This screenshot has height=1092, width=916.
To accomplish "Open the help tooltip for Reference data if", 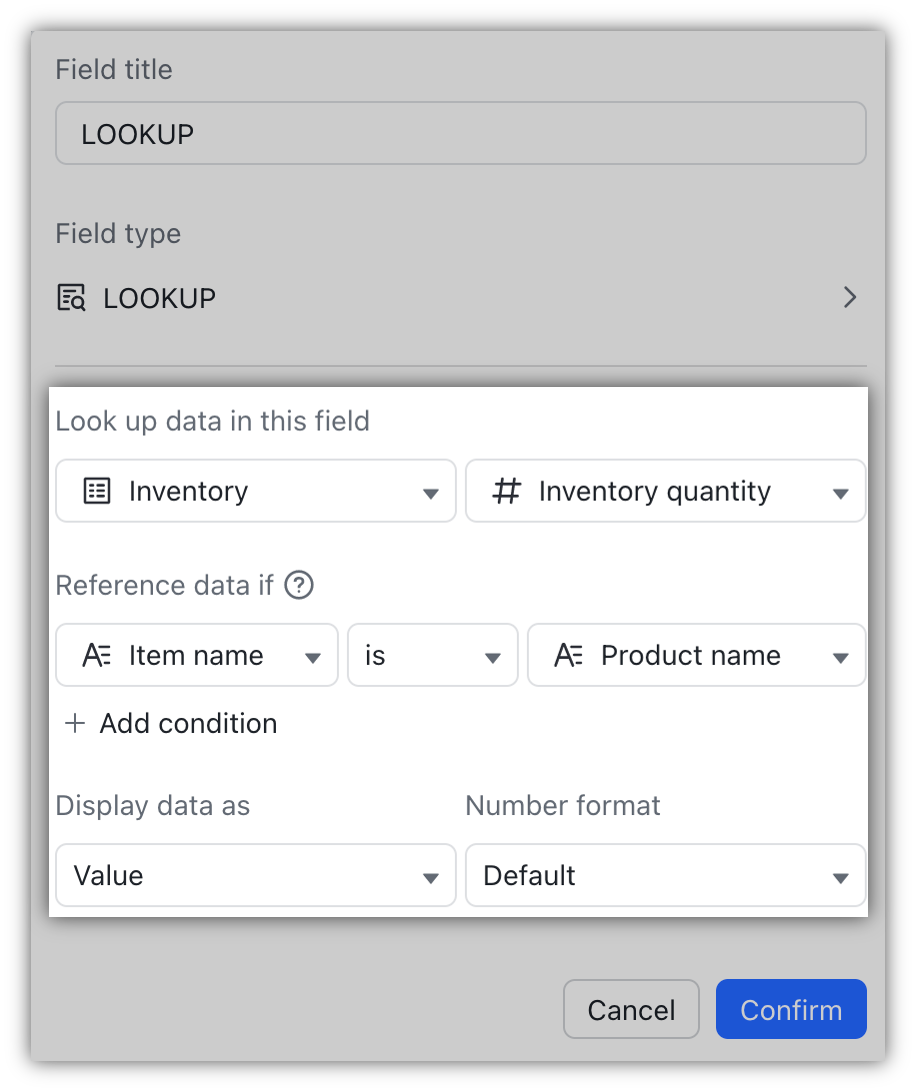I will pos(298,586).
